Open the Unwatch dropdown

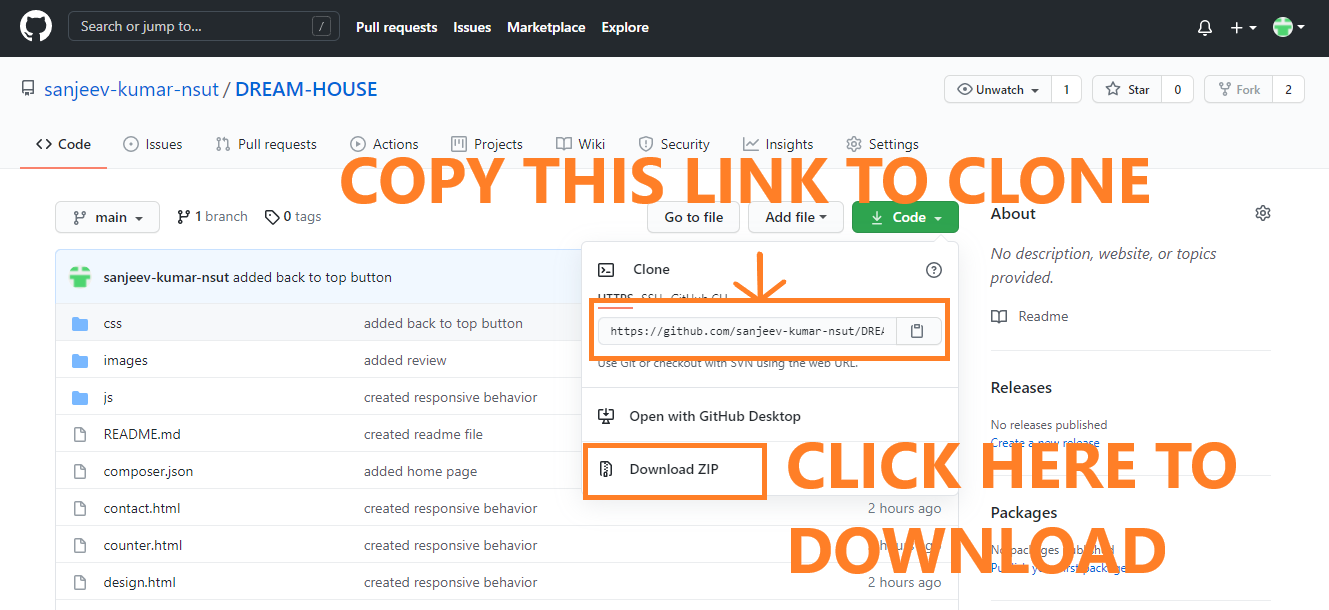tap(998, 89)
